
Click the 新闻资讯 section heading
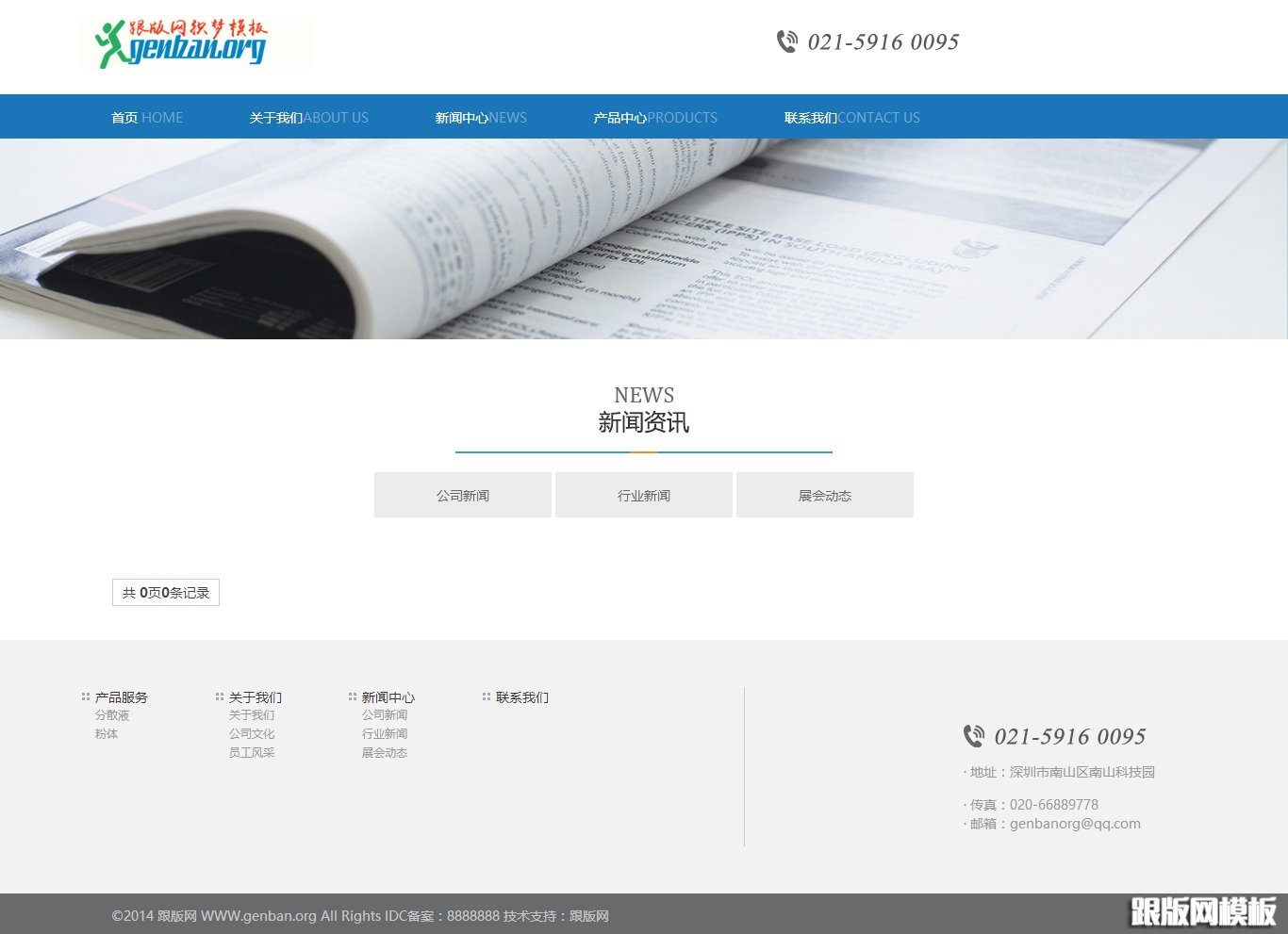pos(644,422)
